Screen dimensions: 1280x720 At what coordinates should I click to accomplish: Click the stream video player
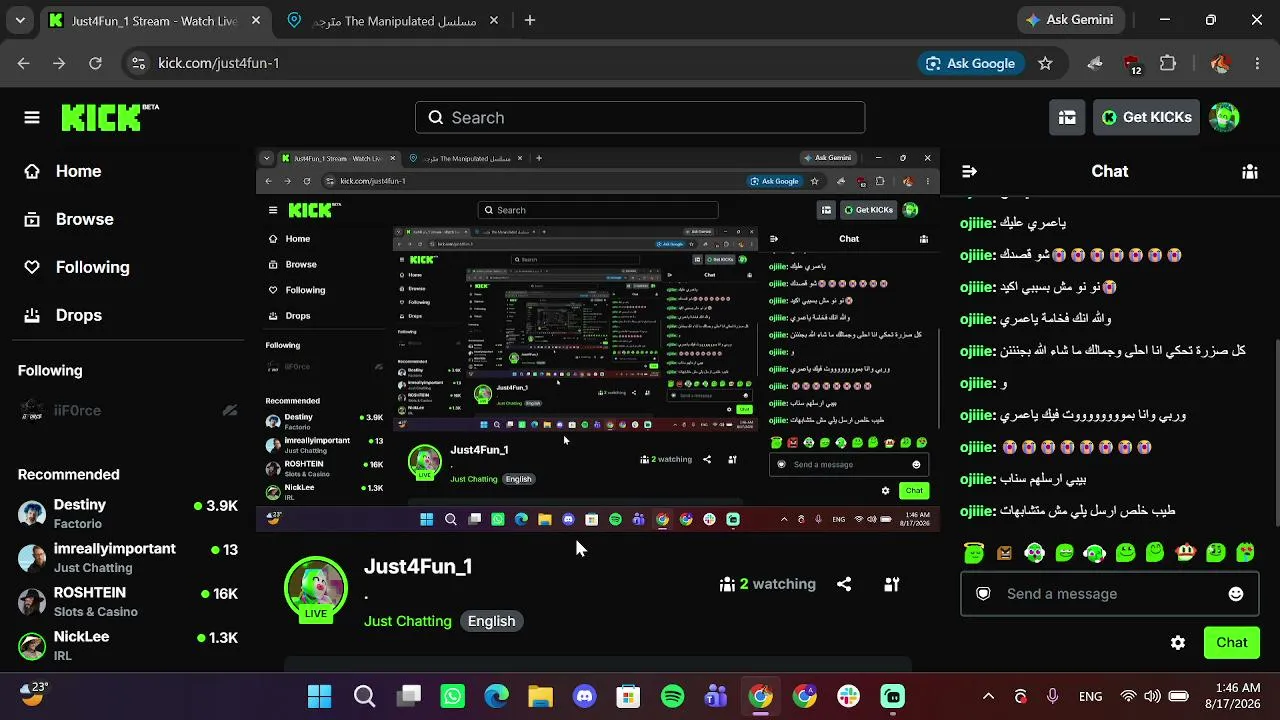[598, 340]
